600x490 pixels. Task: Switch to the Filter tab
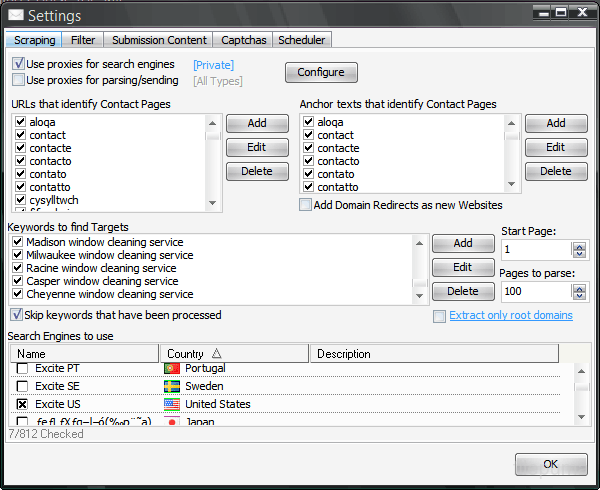click(82, 40)
